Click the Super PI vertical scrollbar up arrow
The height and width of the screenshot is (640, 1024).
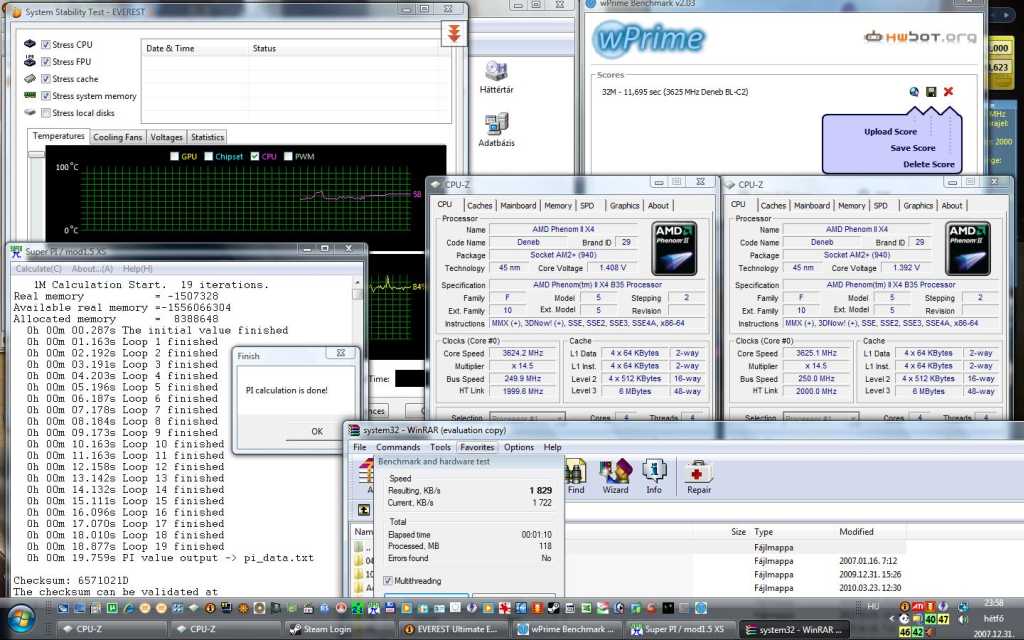(x=357, y=281)
